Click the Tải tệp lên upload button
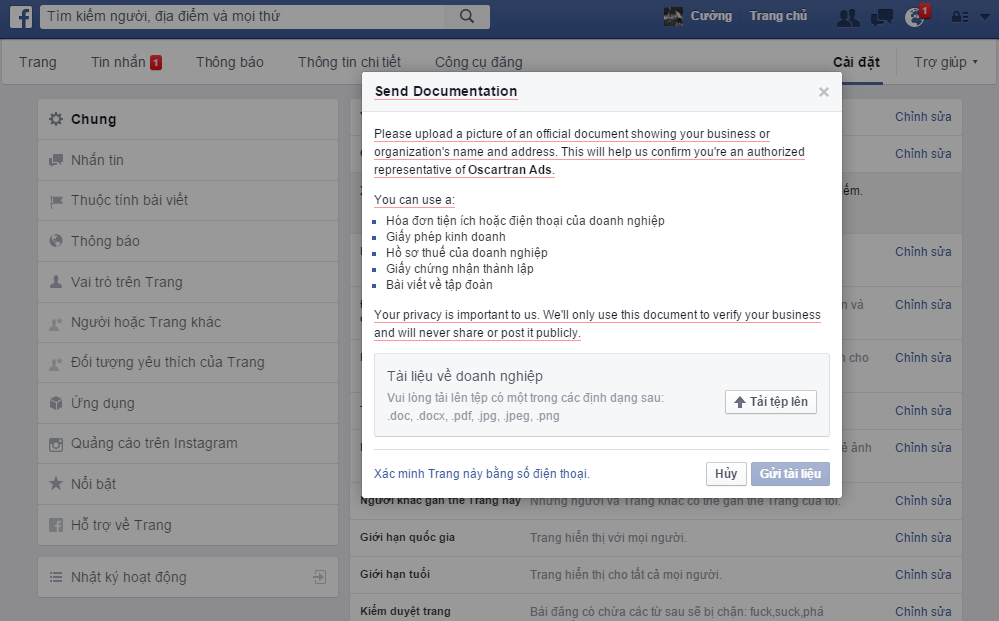The height and width of the screenshot is (621, 999). pyautogui.click(x=770, y=402)
